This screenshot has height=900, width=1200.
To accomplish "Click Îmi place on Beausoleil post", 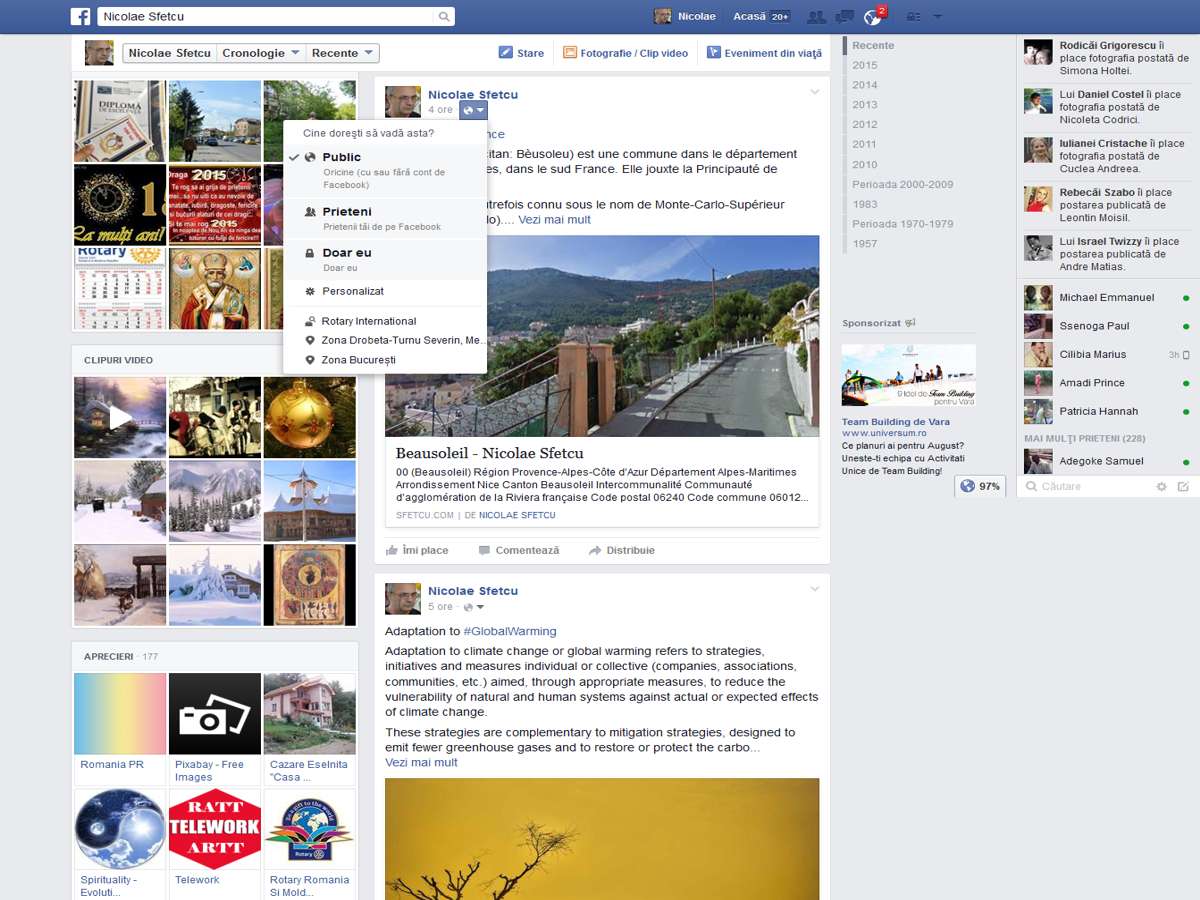I will pos(417,550).
